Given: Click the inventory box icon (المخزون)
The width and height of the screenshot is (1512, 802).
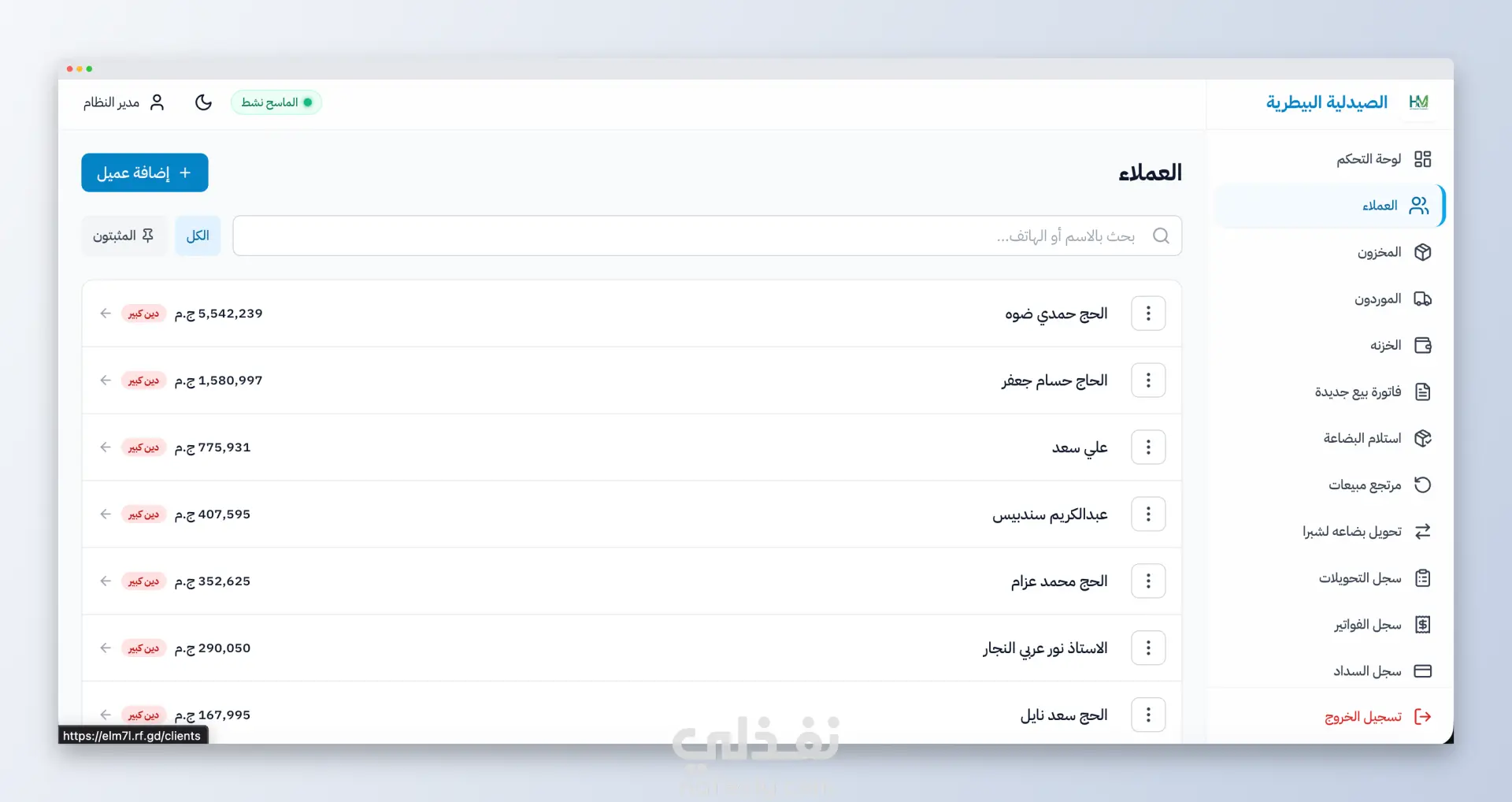Looking at the screenshot, I should [1422, 252].
